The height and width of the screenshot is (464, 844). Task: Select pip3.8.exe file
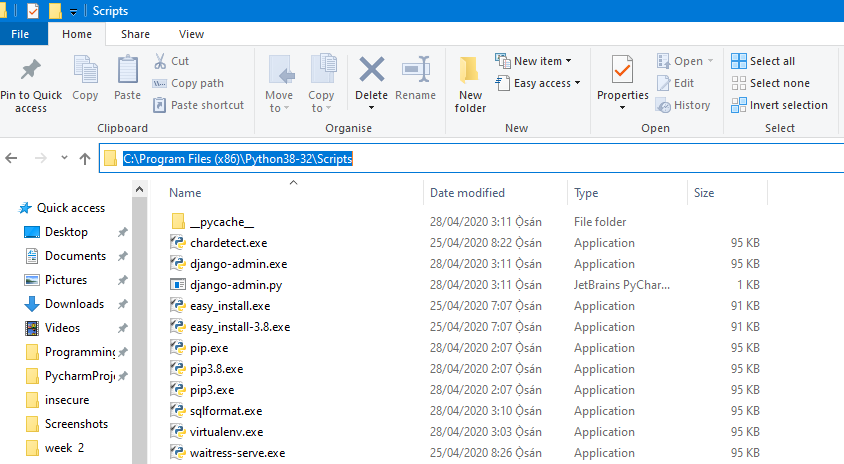point(207,369)
